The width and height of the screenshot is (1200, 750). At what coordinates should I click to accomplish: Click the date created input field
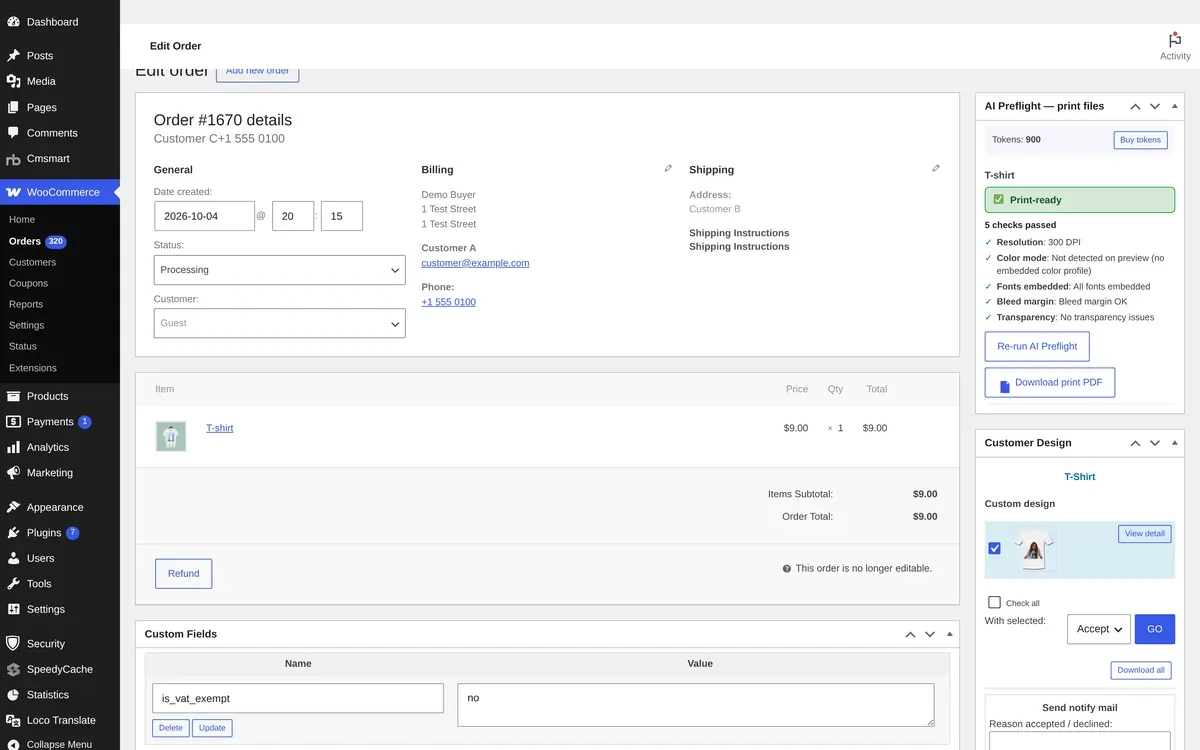(204, 216)
